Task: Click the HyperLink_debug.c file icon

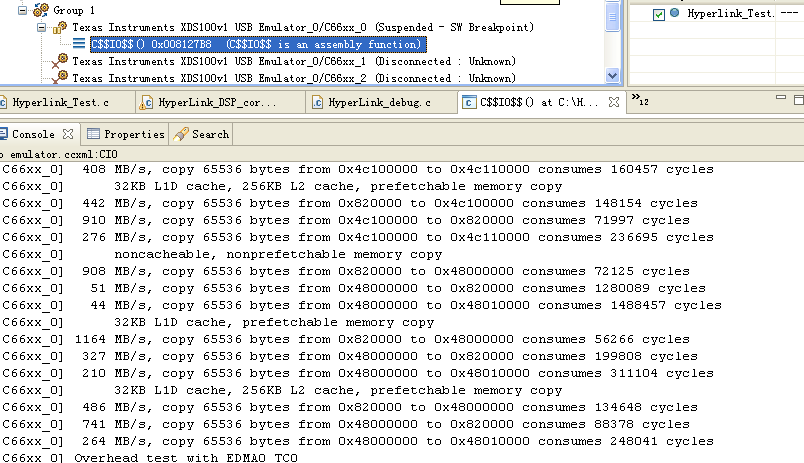Action: (x=317, y=103)
